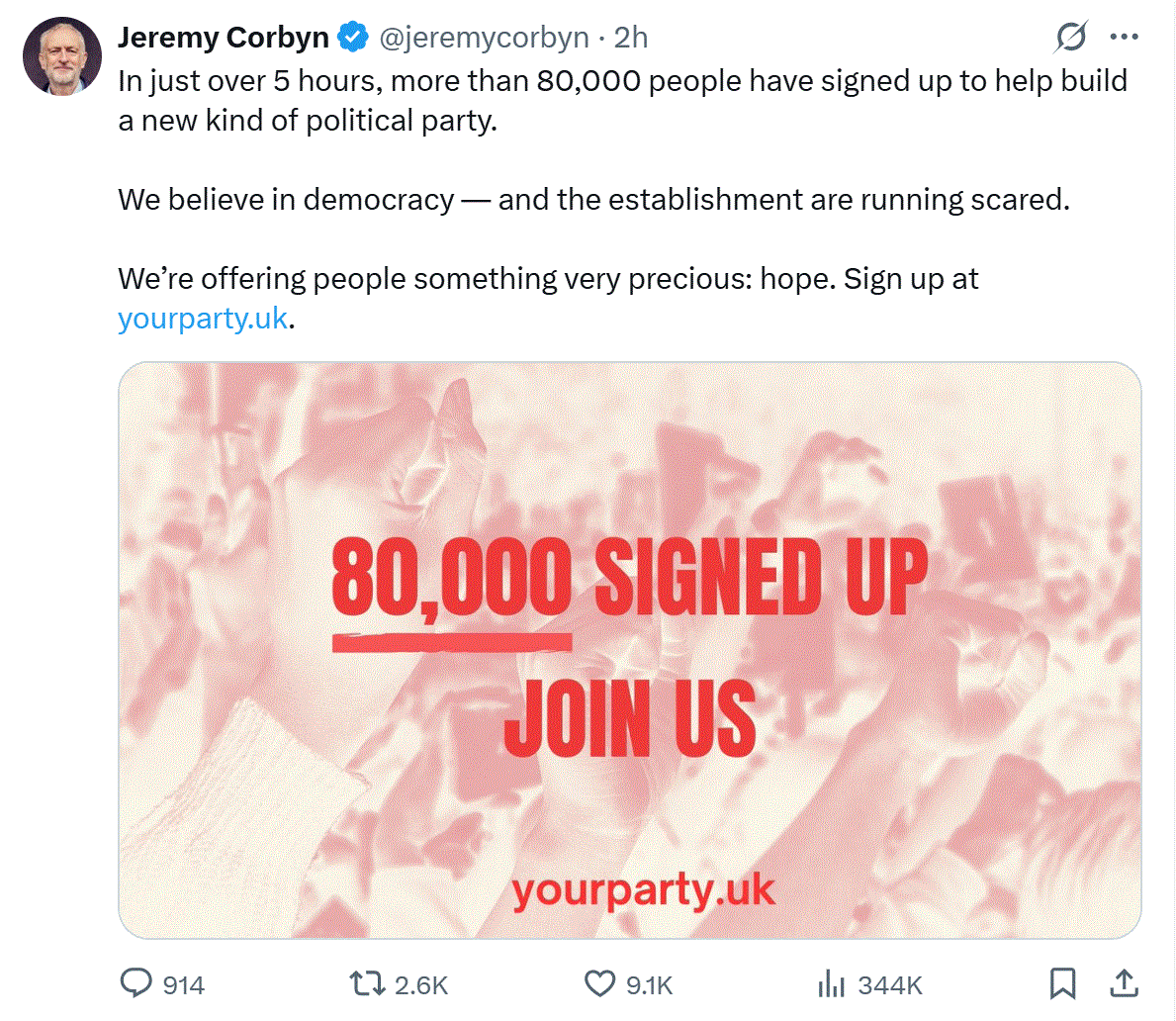Toggle the bookmark icon on this post

1062,983
